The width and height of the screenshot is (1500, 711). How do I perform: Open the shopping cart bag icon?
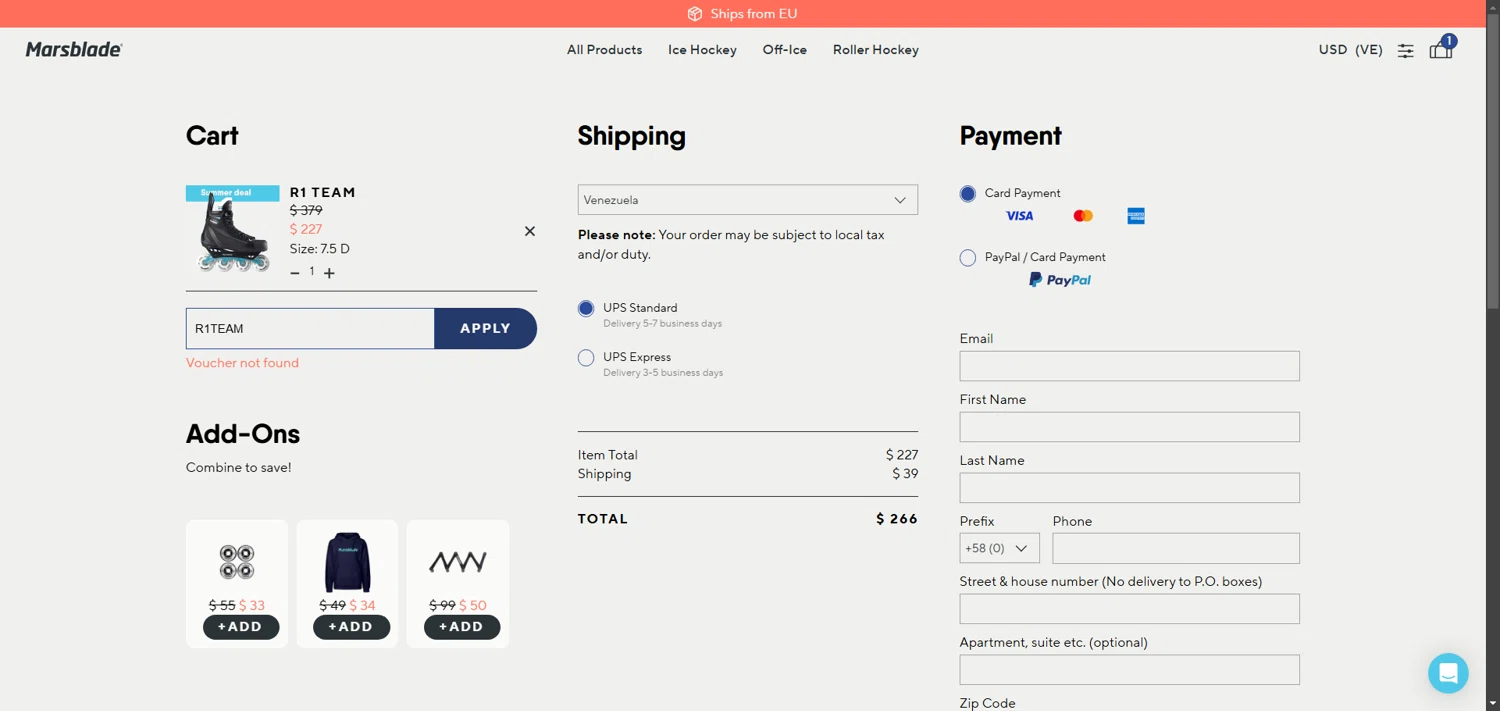1441,49
